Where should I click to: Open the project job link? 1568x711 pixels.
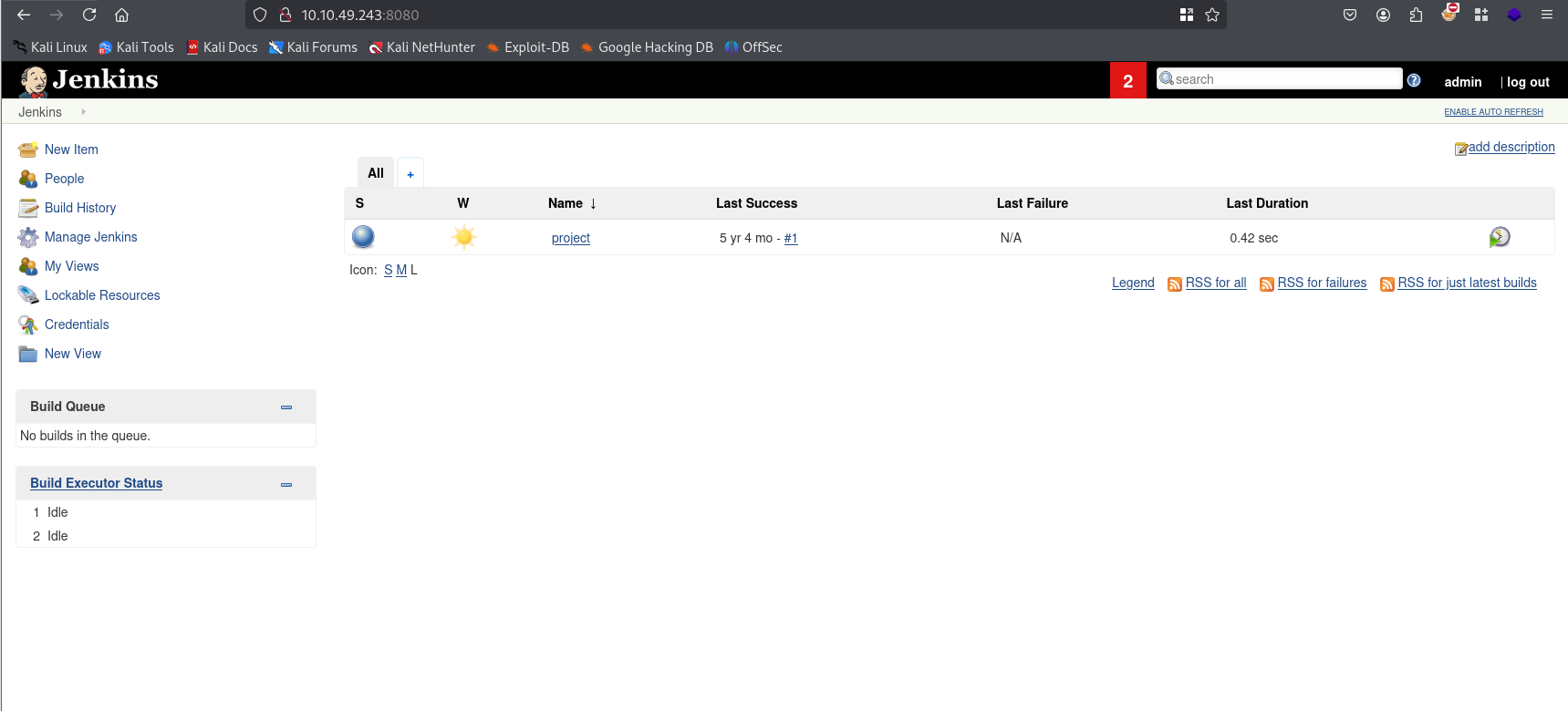(571, 238)
